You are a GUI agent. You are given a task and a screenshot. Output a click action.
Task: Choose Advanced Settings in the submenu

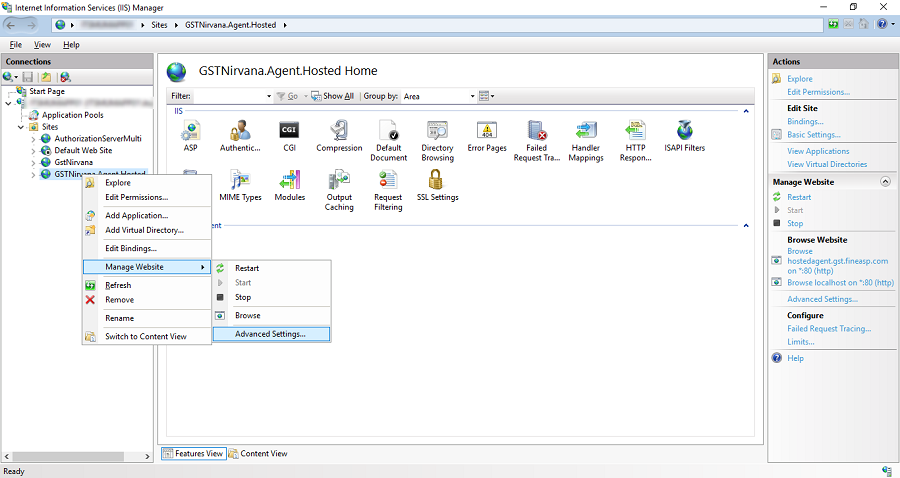tap(271, 334)
